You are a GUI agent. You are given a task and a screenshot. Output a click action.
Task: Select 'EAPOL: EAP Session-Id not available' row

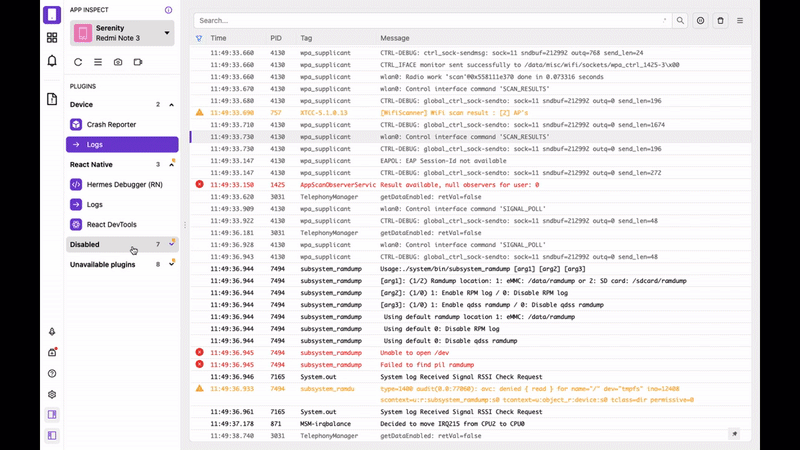tap(470, 161)
